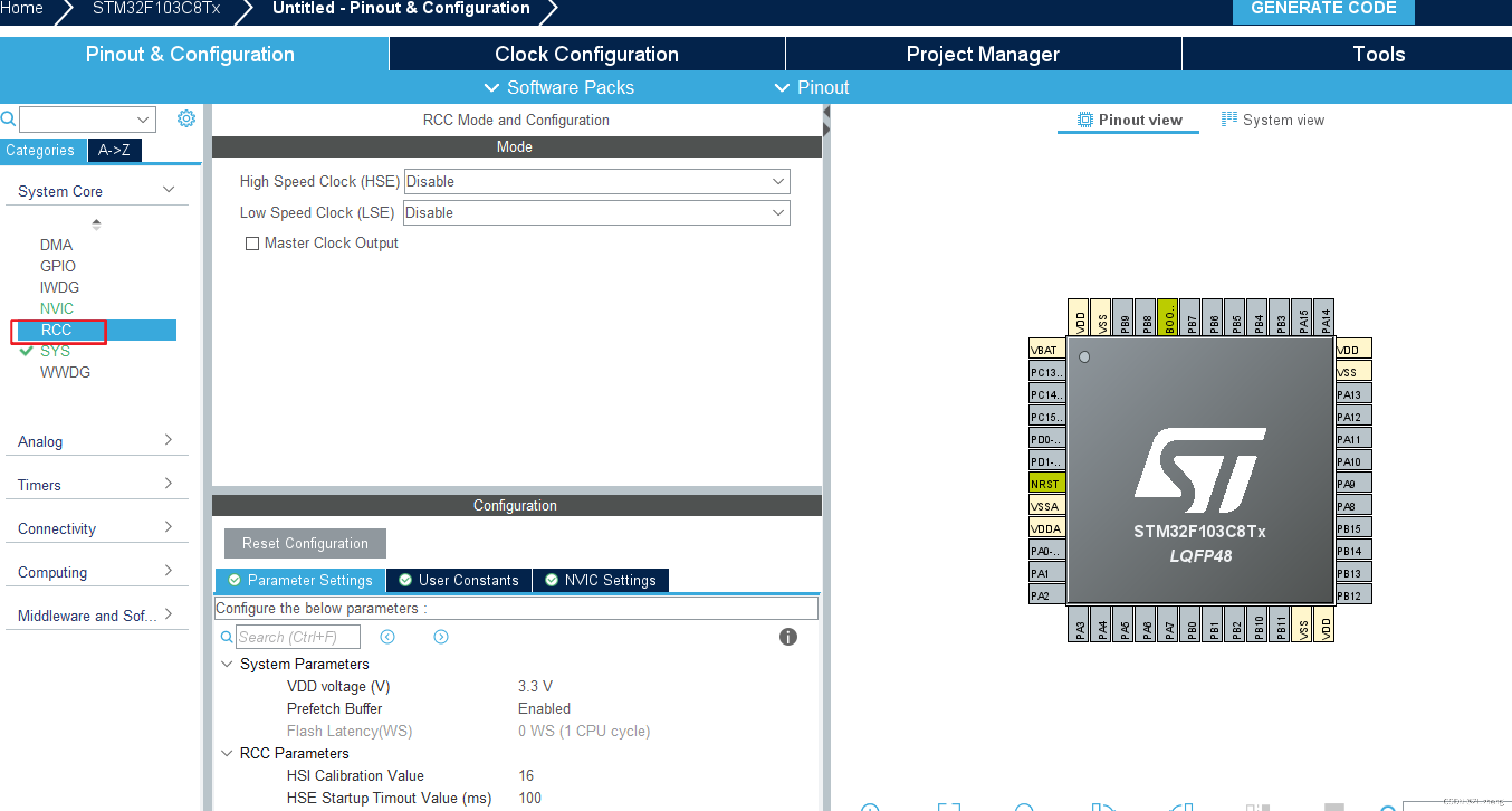Select IWDG in System Core list
This screenshot has width=1512, height=811.
(59, 287)
